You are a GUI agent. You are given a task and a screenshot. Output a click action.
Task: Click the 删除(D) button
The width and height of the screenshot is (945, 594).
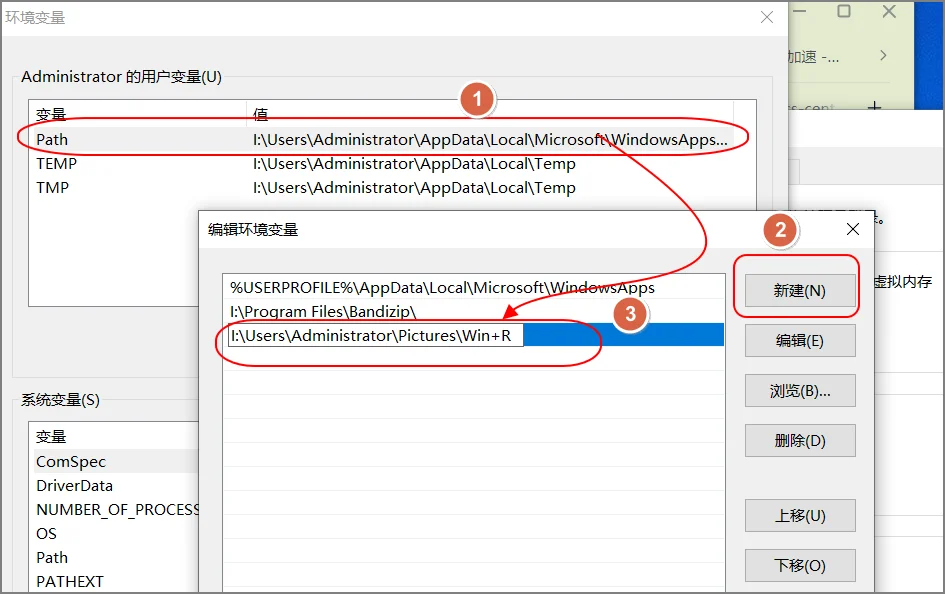[799, 440]
